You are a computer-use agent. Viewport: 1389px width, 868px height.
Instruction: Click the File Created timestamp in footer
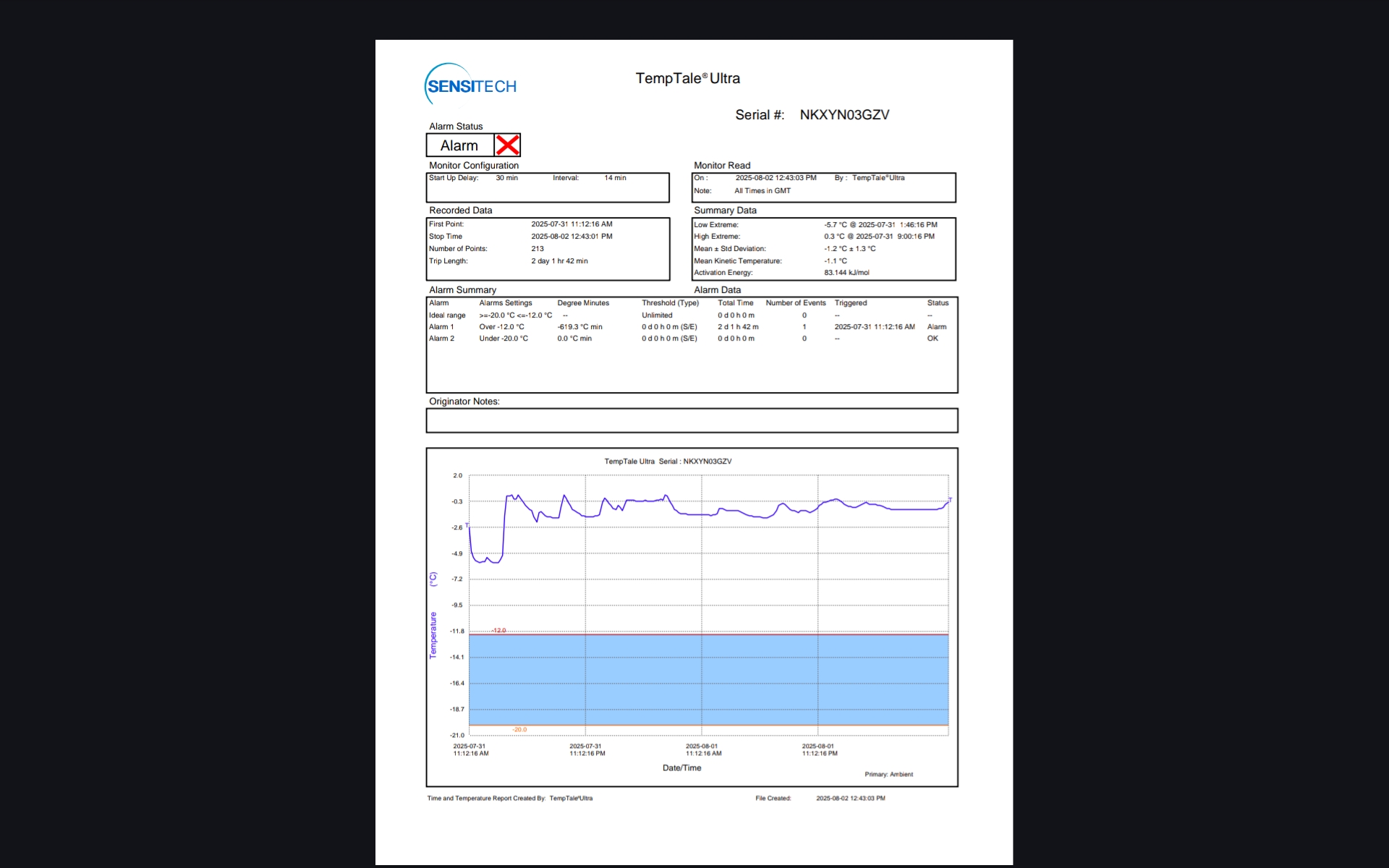pos(850,799)
